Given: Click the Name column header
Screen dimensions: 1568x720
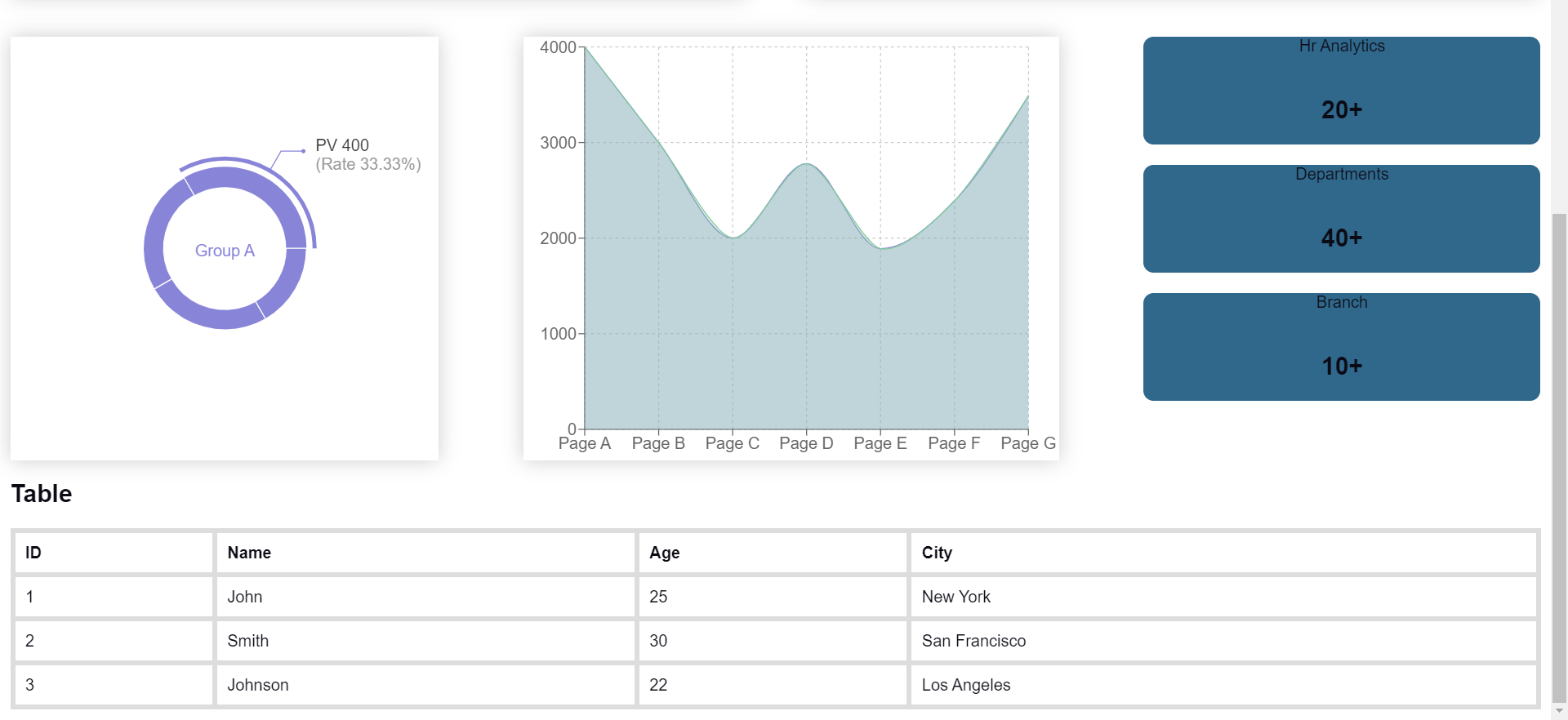Looking at the screenshot, I should [x=249, y=553].
